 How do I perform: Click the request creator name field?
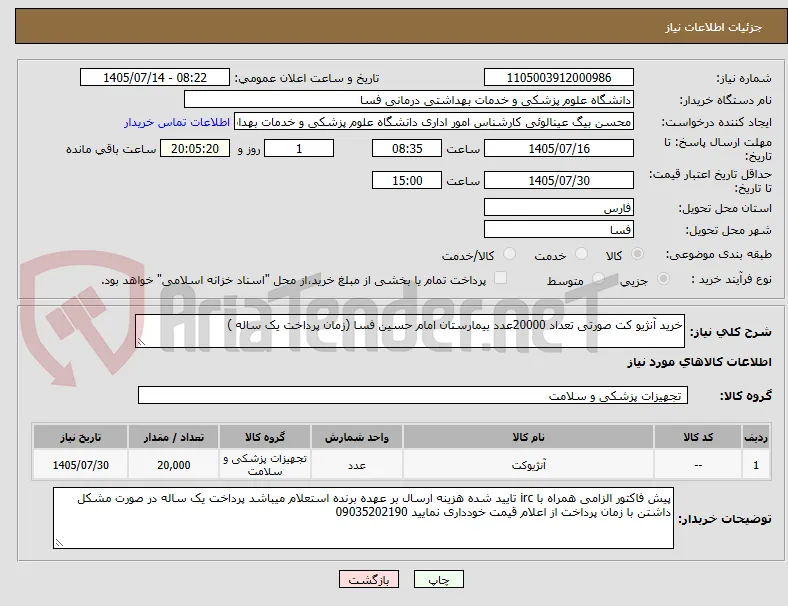pyautogui.click(x=434, y=122)
